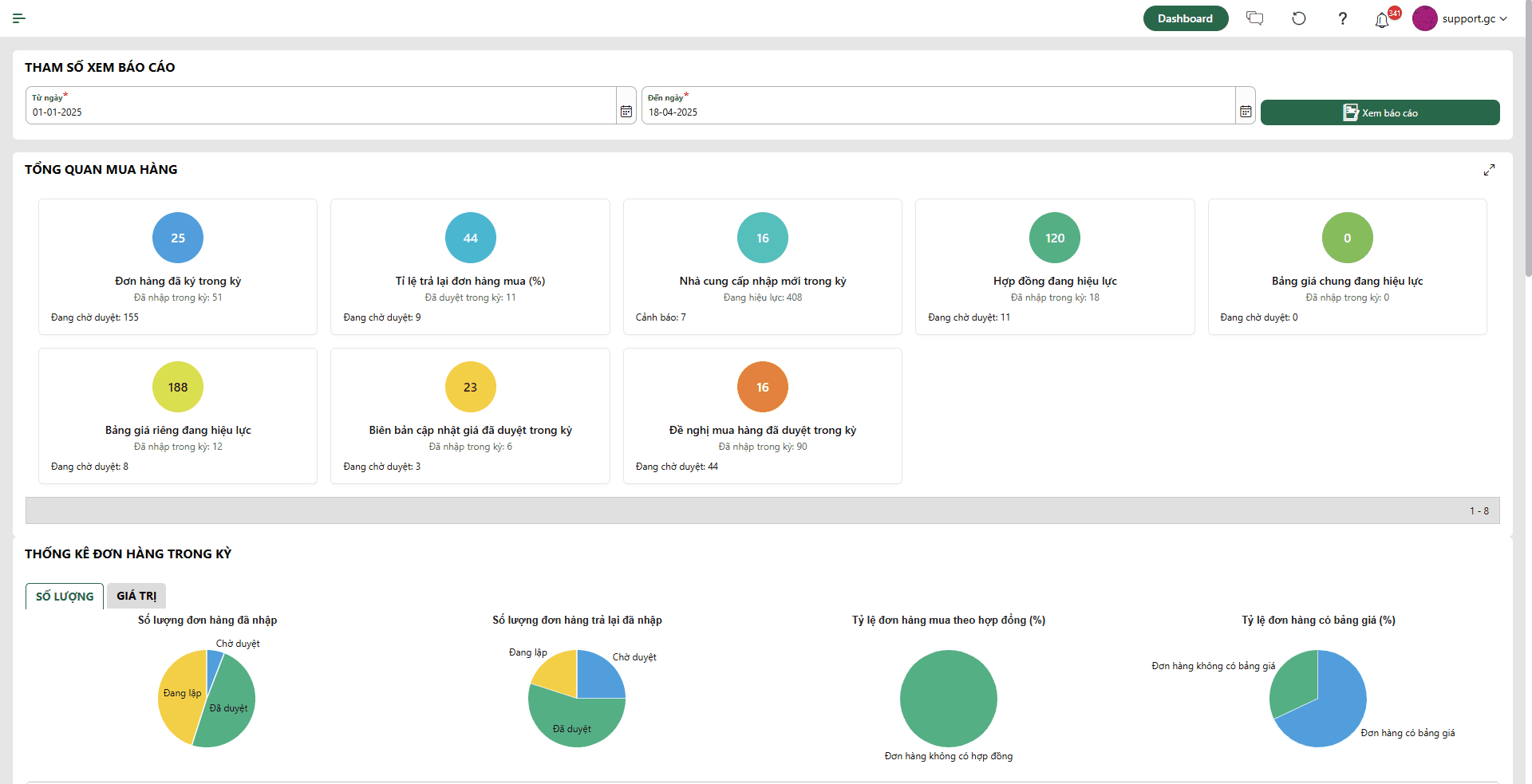Click the Từ ngày date field
1532x784 pixels.
(319, 112)
